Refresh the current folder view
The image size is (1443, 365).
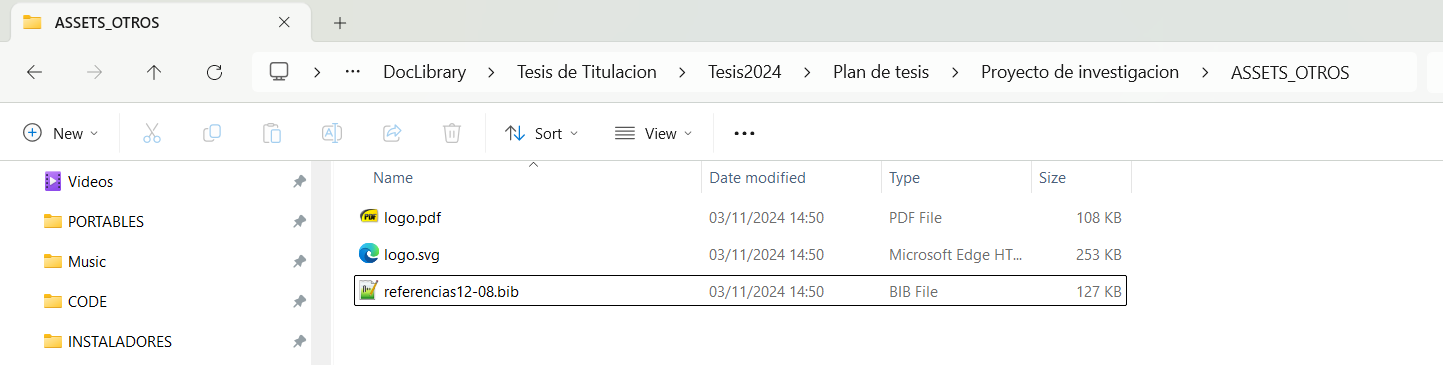point(214,72)
